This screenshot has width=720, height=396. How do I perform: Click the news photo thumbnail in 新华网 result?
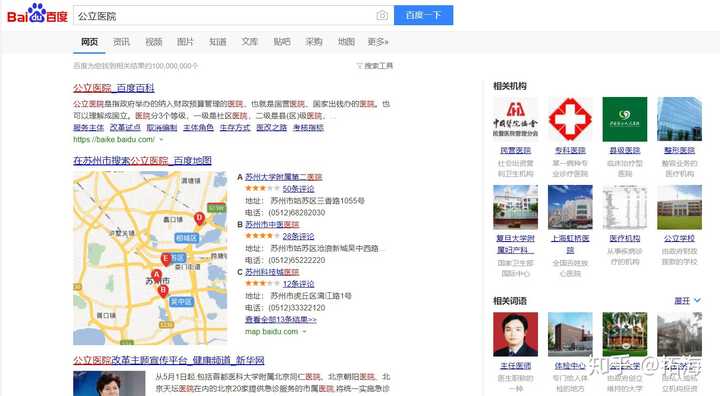pos(109,384)
